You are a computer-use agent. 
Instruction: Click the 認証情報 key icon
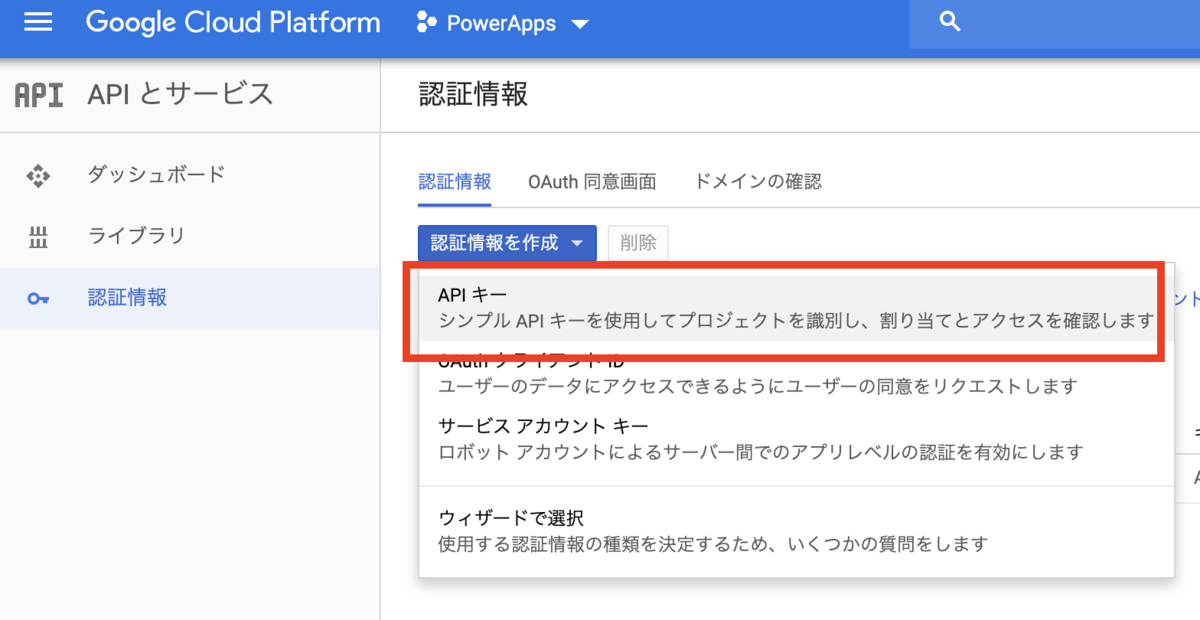click(x=38, y=298)
